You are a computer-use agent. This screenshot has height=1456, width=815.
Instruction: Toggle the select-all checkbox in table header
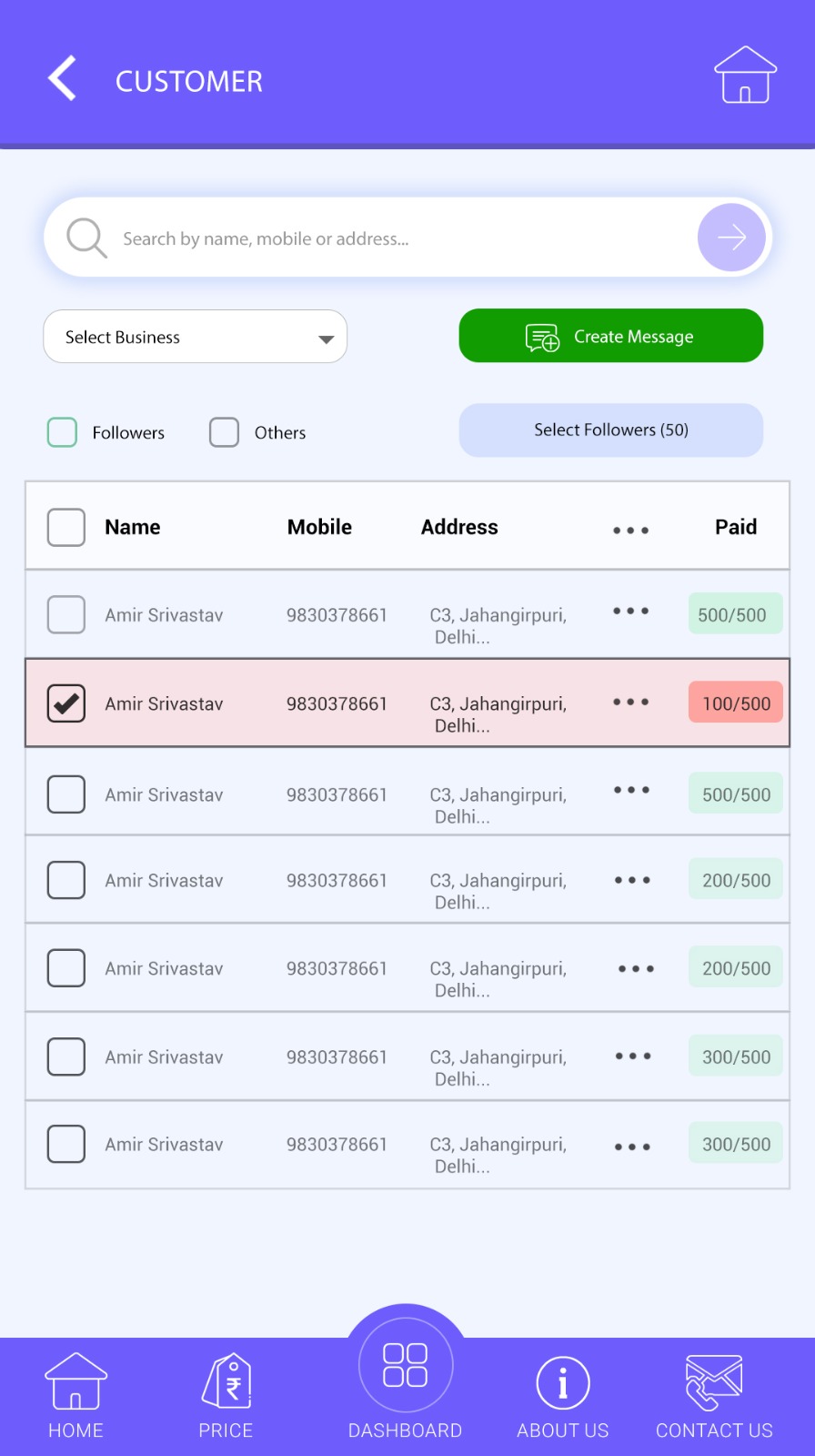[x=65, y=527]
